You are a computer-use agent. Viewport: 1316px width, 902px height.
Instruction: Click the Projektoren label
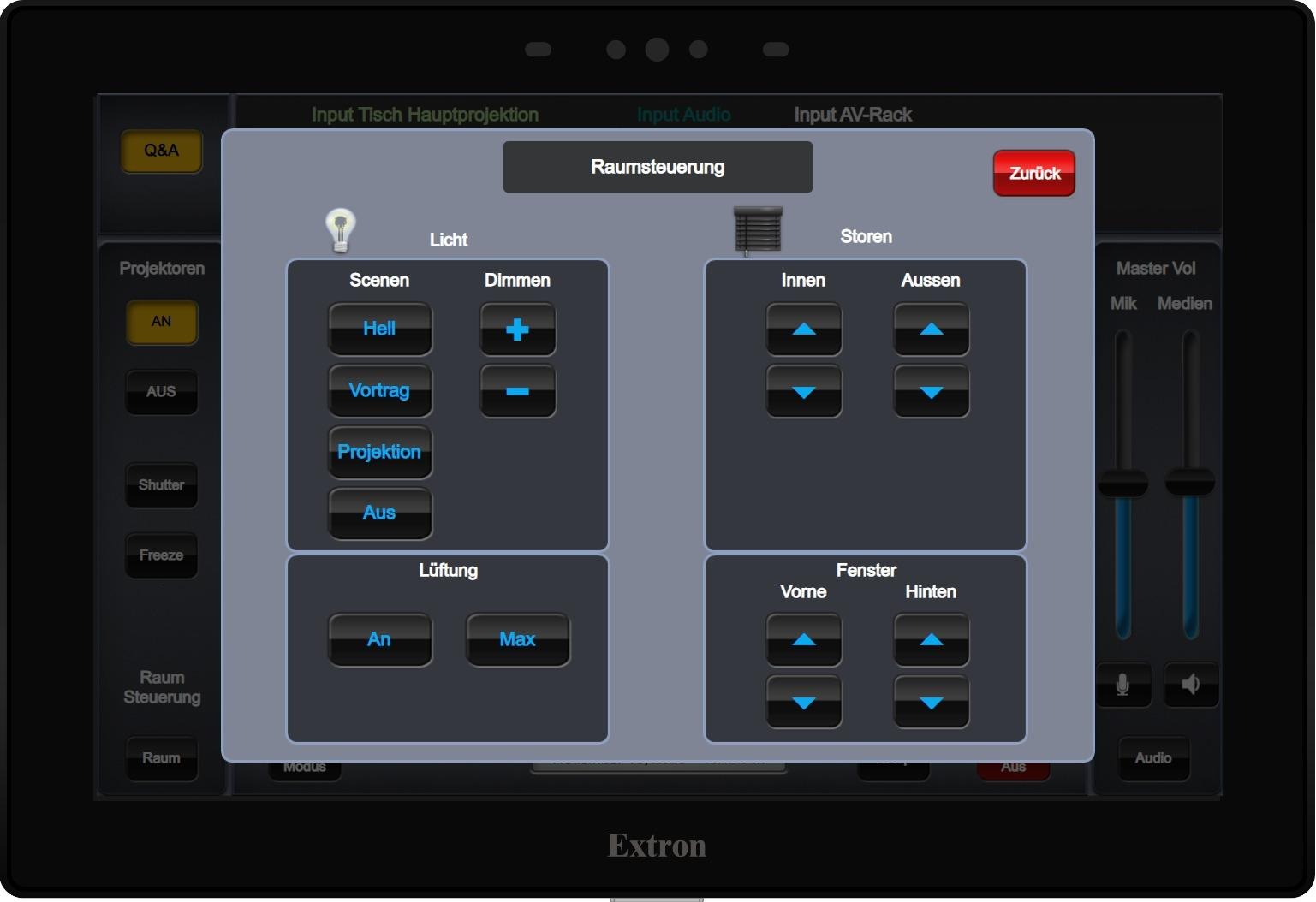coord(162,269)
